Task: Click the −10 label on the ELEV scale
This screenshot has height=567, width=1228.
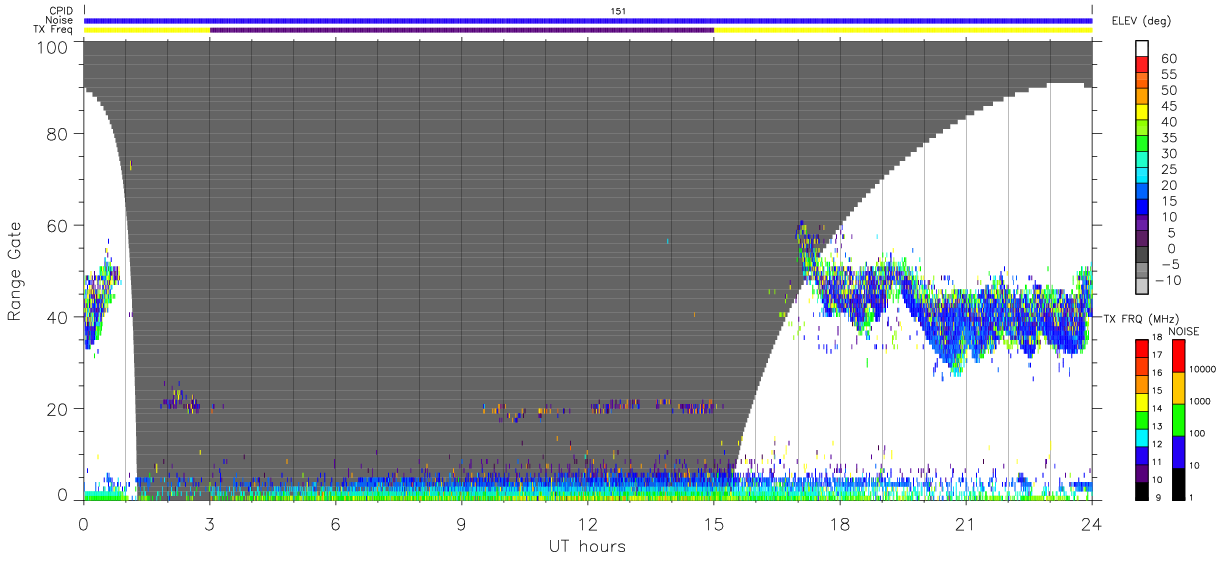Action: [x=1166, y=279]
